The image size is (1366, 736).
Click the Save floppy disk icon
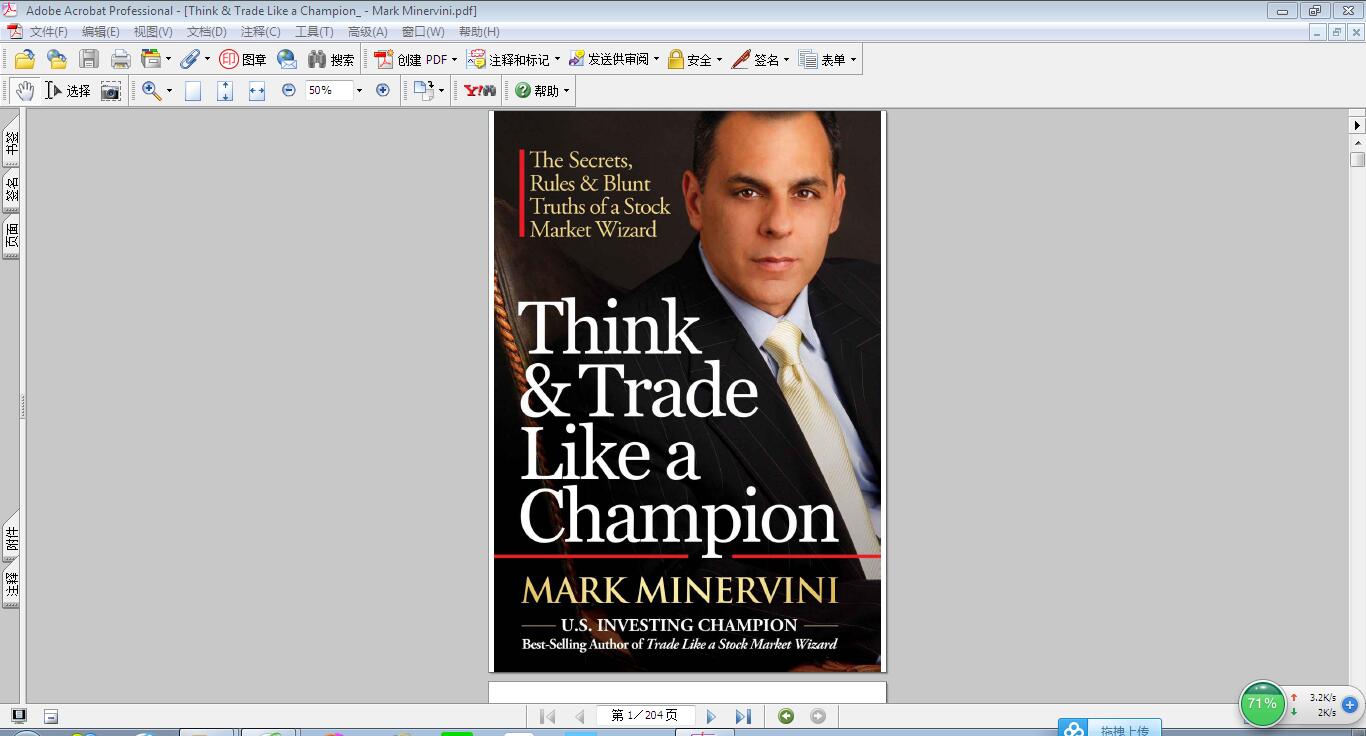pos(89,60)
